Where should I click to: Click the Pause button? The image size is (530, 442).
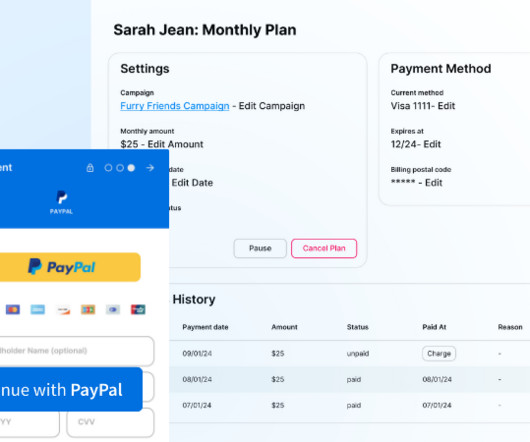[x=260, y=248]
